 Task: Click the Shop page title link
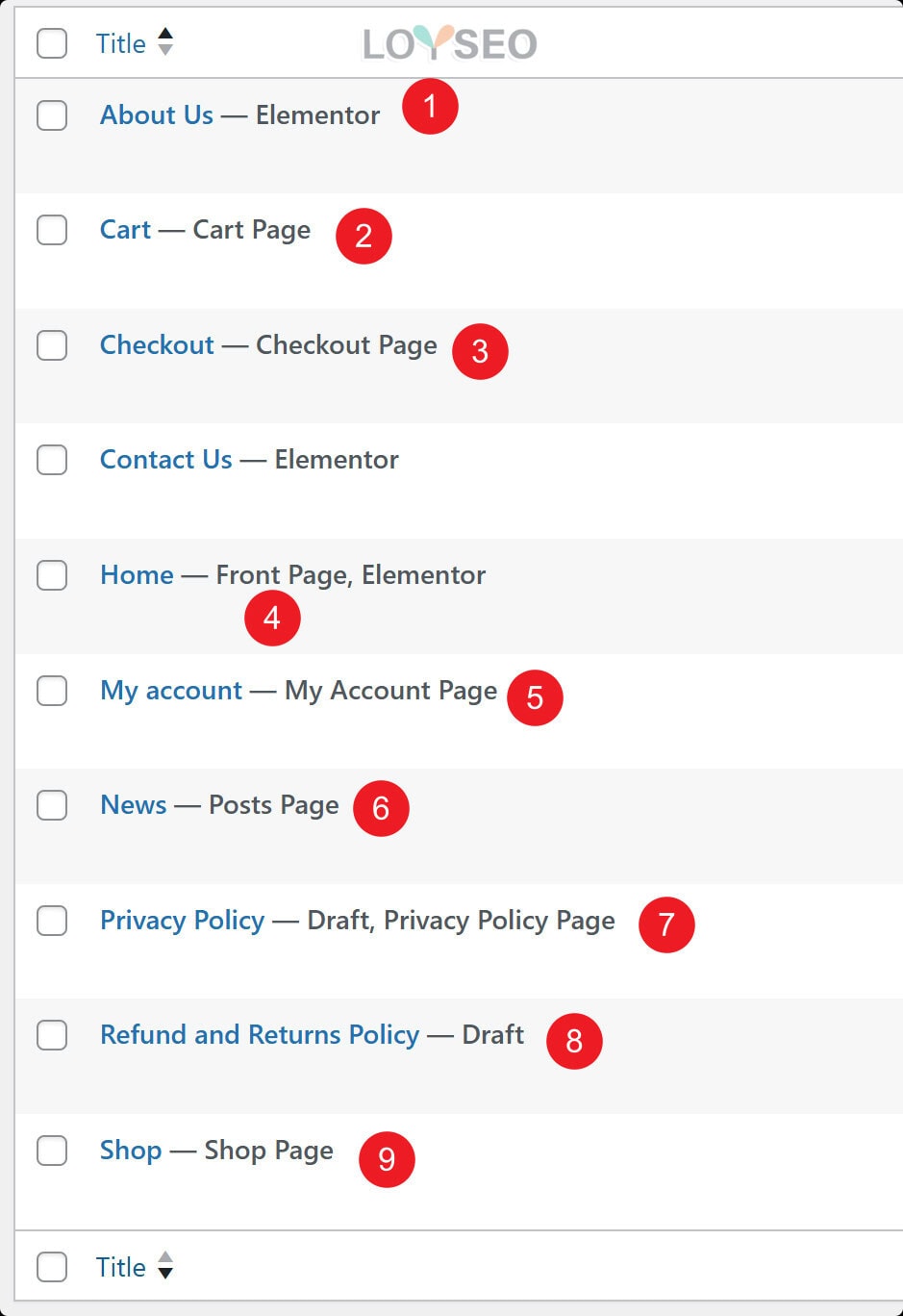131,1151
